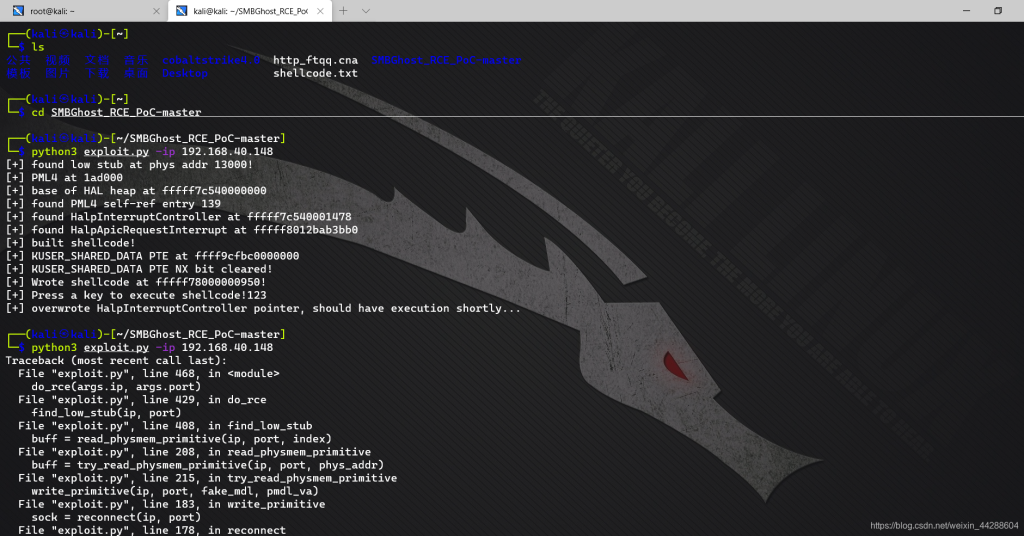The width and height of the screenshot is (1024, 536).
Task: Click the 'built shellcode!' line
Action: pyautogui.click(x=71, y=243)
